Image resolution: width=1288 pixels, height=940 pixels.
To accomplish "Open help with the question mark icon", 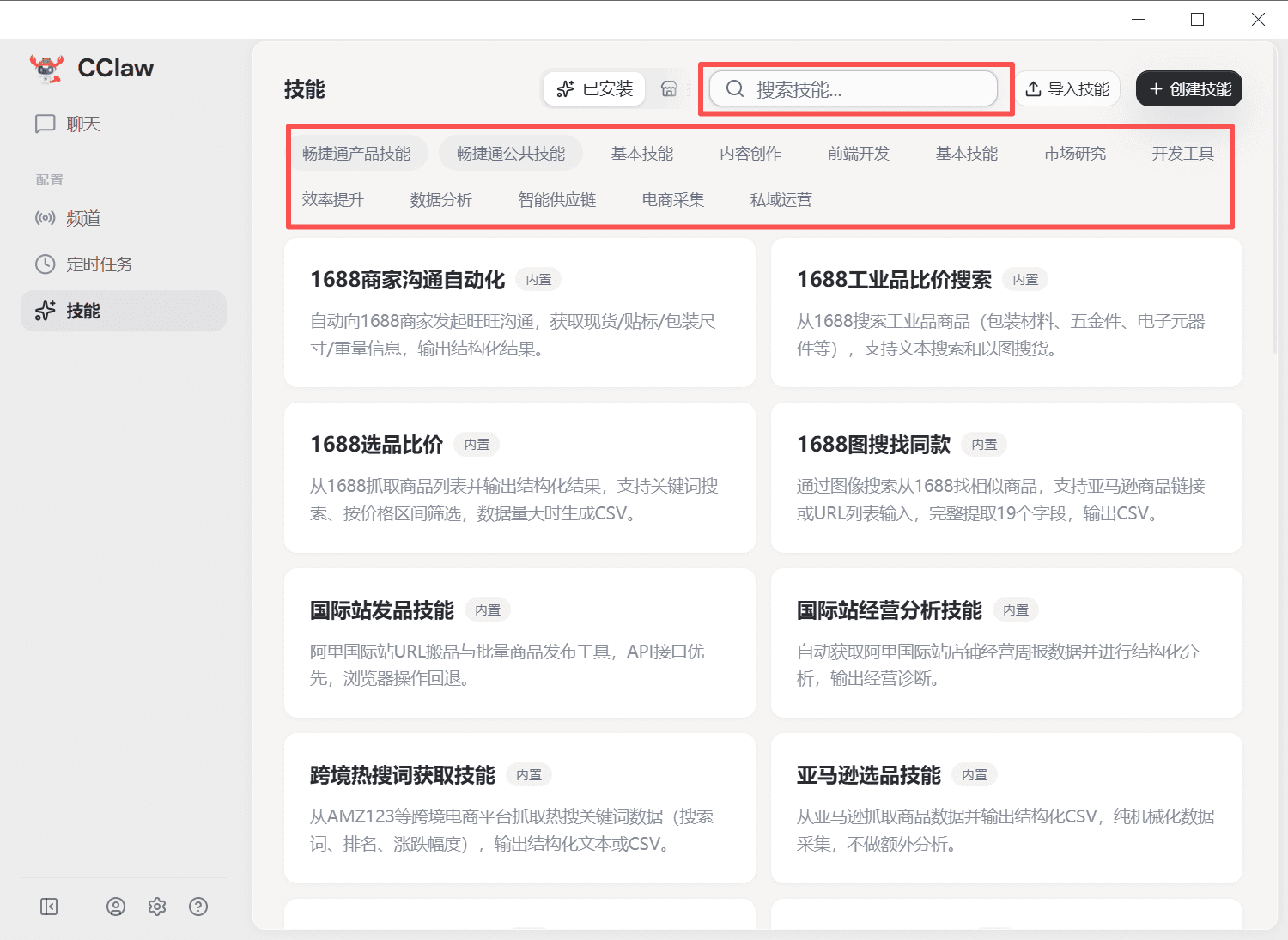I will click(x=198, y=906).
